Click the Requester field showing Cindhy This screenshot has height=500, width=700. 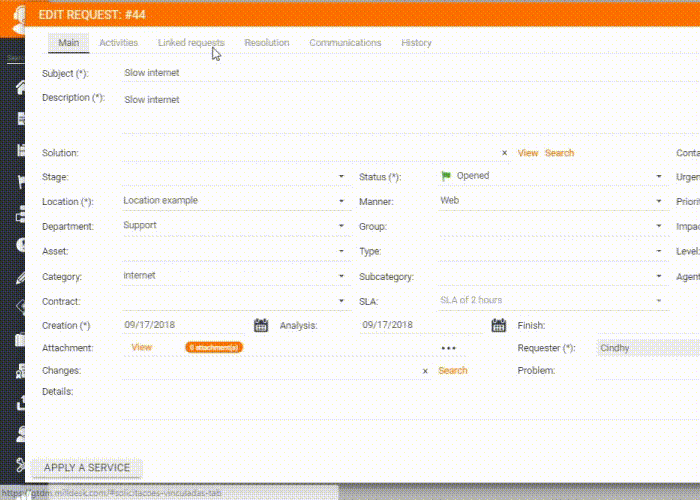click(648, 348)
